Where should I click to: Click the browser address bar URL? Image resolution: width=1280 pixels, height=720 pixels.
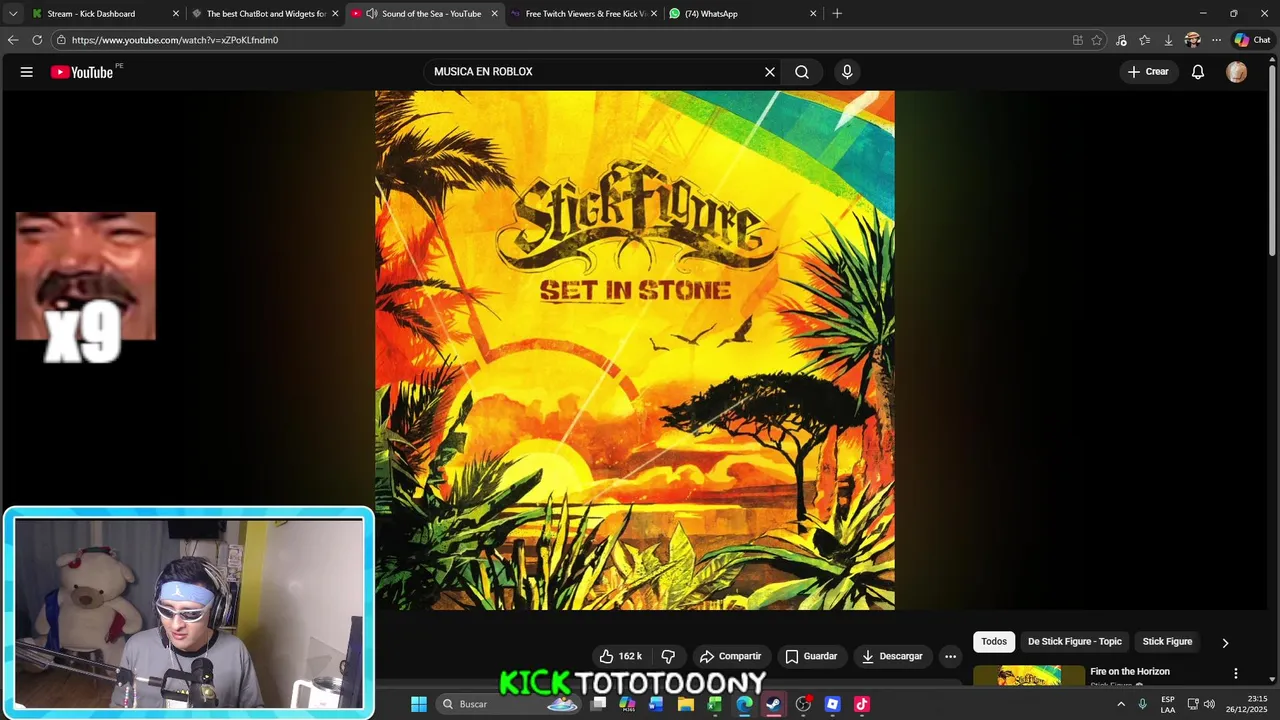pyautogui.click(x=175, y=40)
